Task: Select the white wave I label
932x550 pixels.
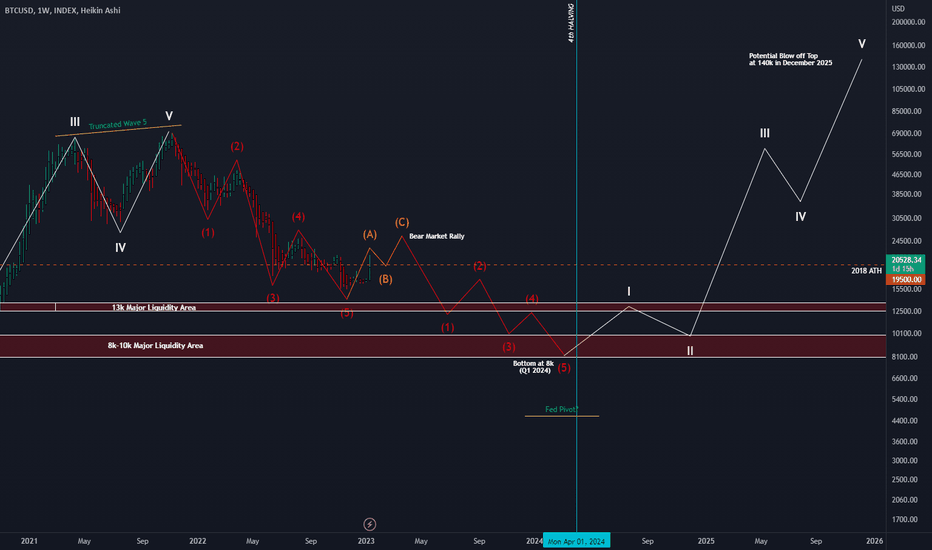Action: pos(629,291)
